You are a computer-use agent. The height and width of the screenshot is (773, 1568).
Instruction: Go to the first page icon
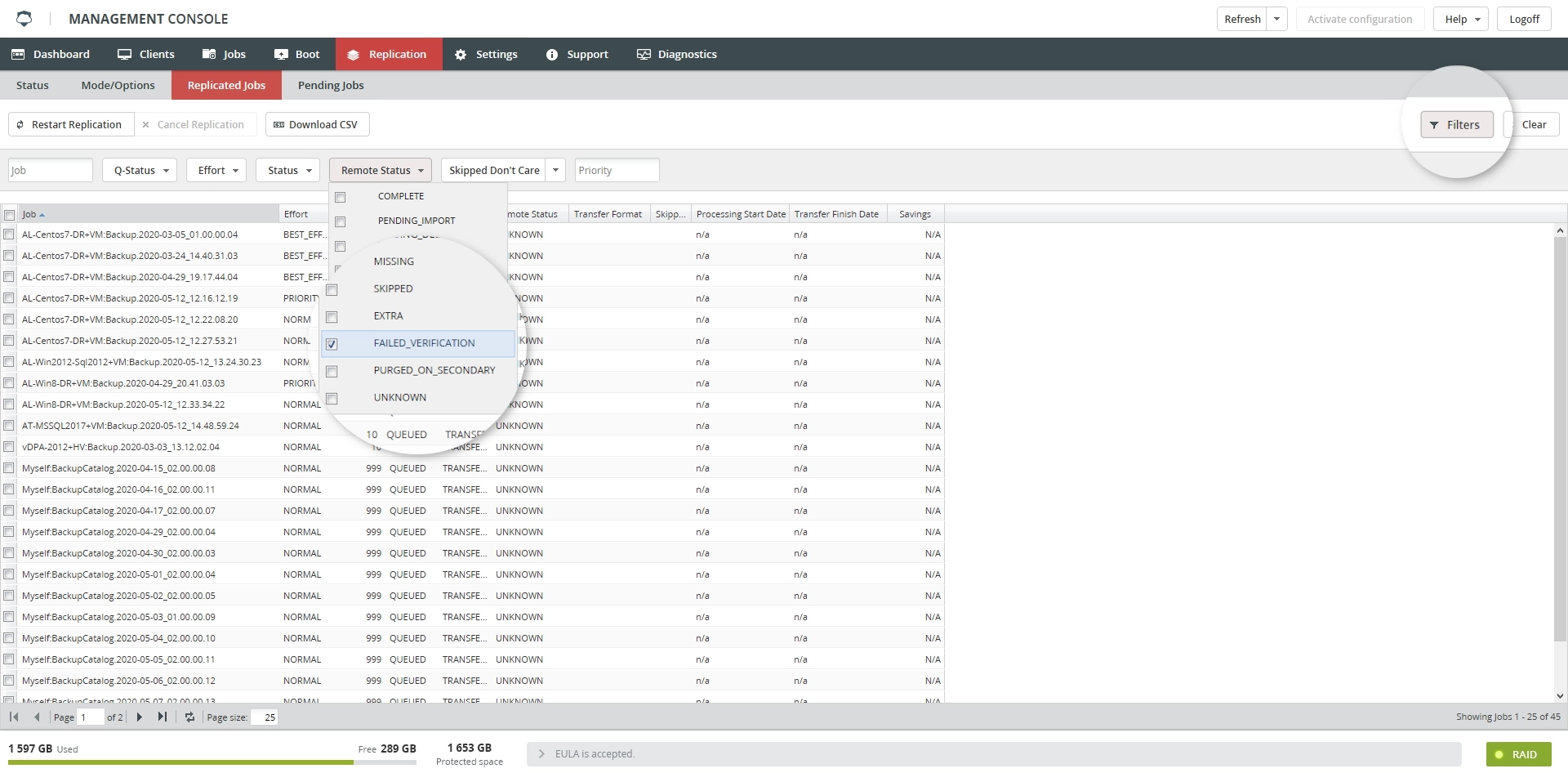coord(14,717)
